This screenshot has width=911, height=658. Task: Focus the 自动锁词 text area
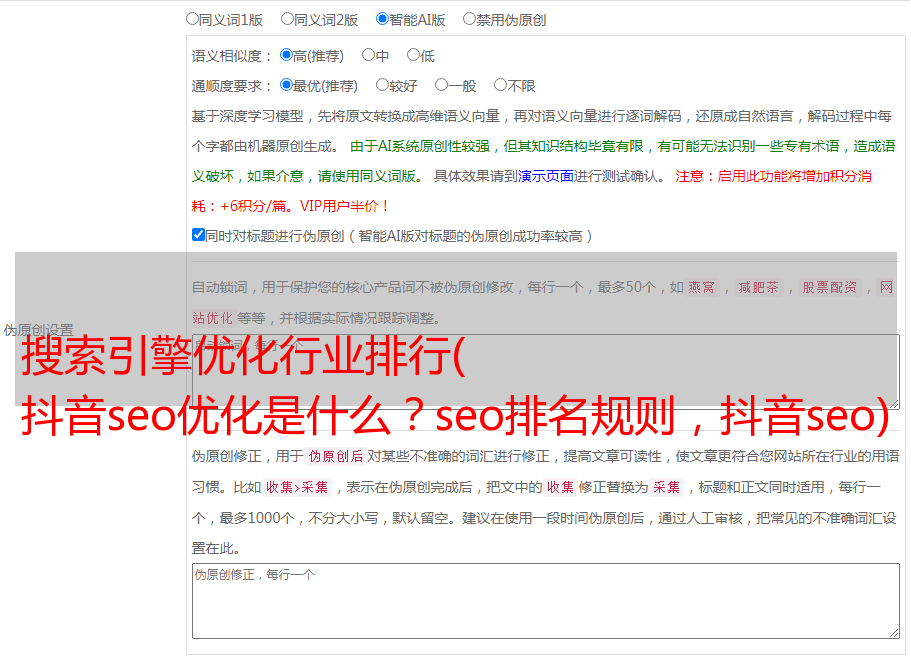[546, 372]
